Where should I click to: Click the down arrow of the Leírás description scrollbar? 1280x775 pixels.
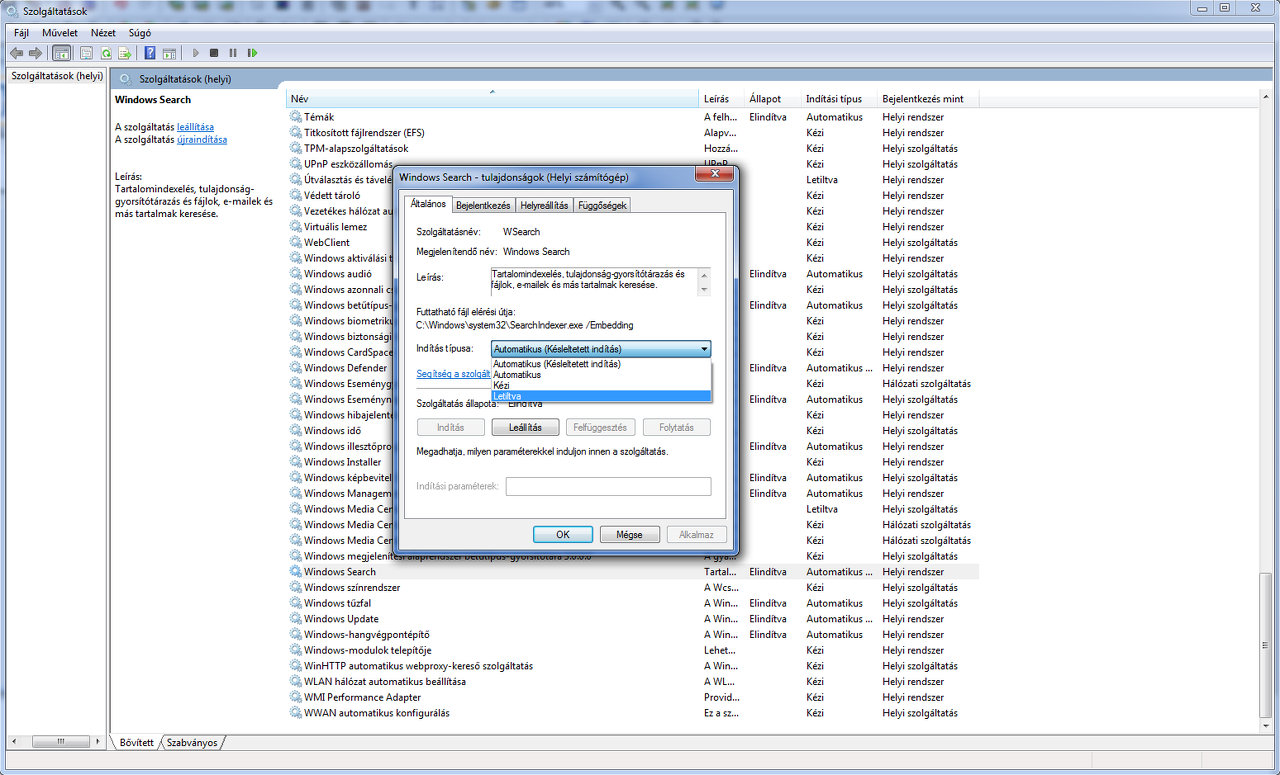pos(704,290)
